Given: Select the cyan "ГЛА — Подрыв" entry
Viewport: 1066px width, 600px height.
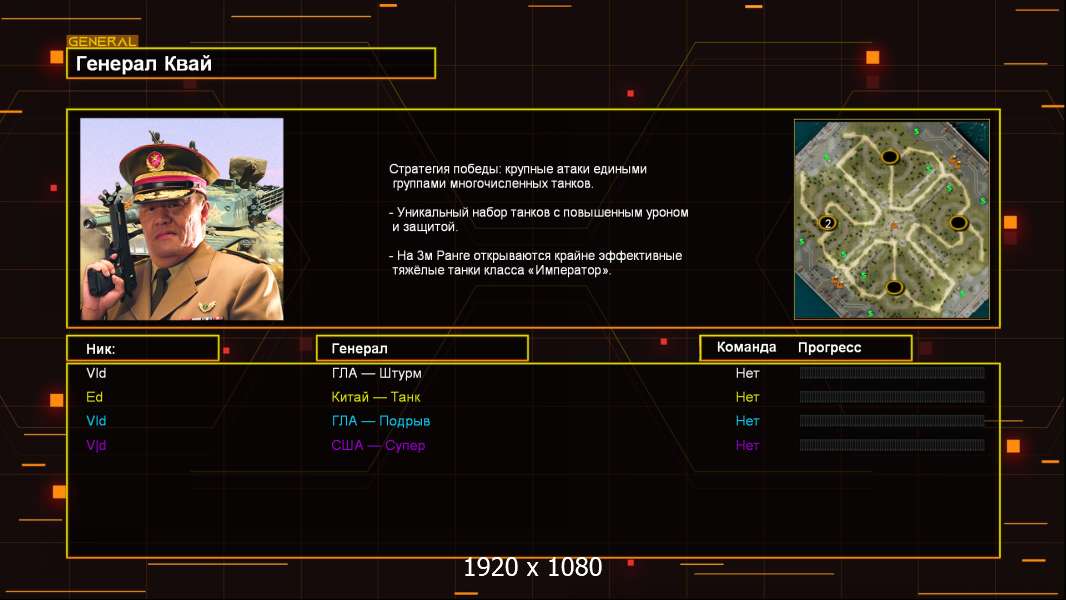Looking at the screenshot, I should 381,421.
